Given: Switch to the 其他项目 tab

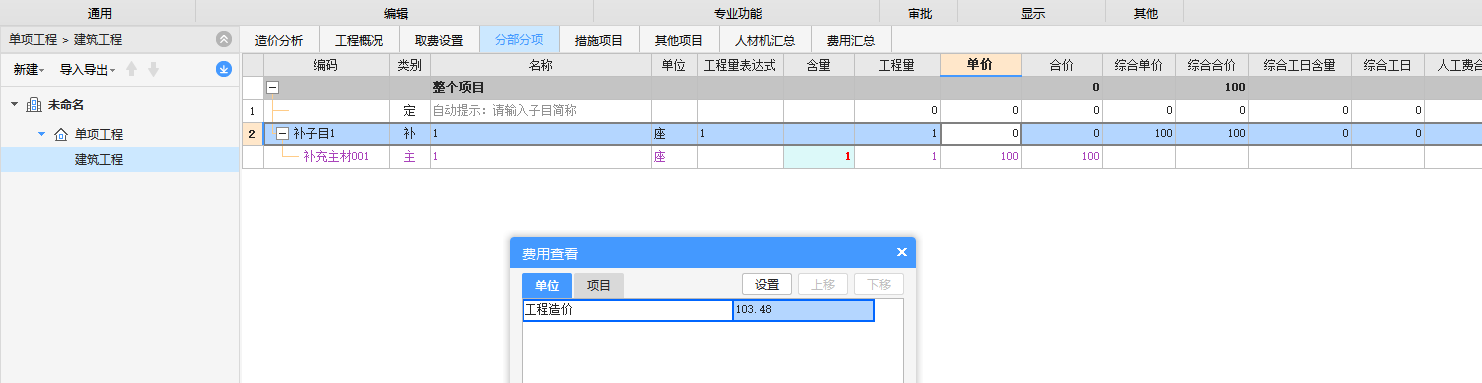Looking at the screenshot, I should tap(679, 40).
